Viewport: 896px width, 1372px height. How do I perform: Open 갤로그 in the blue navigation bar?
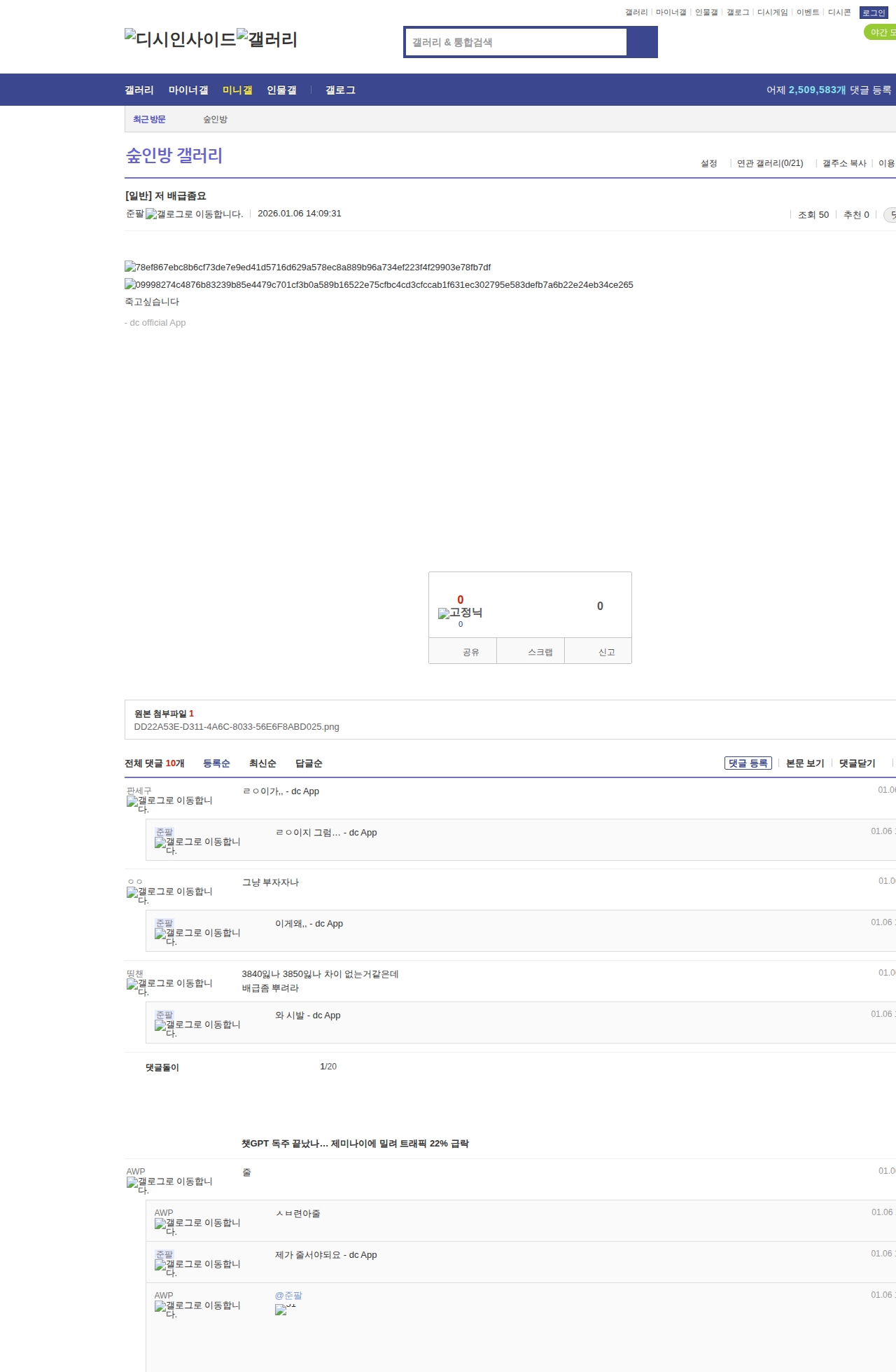(340, 90)
